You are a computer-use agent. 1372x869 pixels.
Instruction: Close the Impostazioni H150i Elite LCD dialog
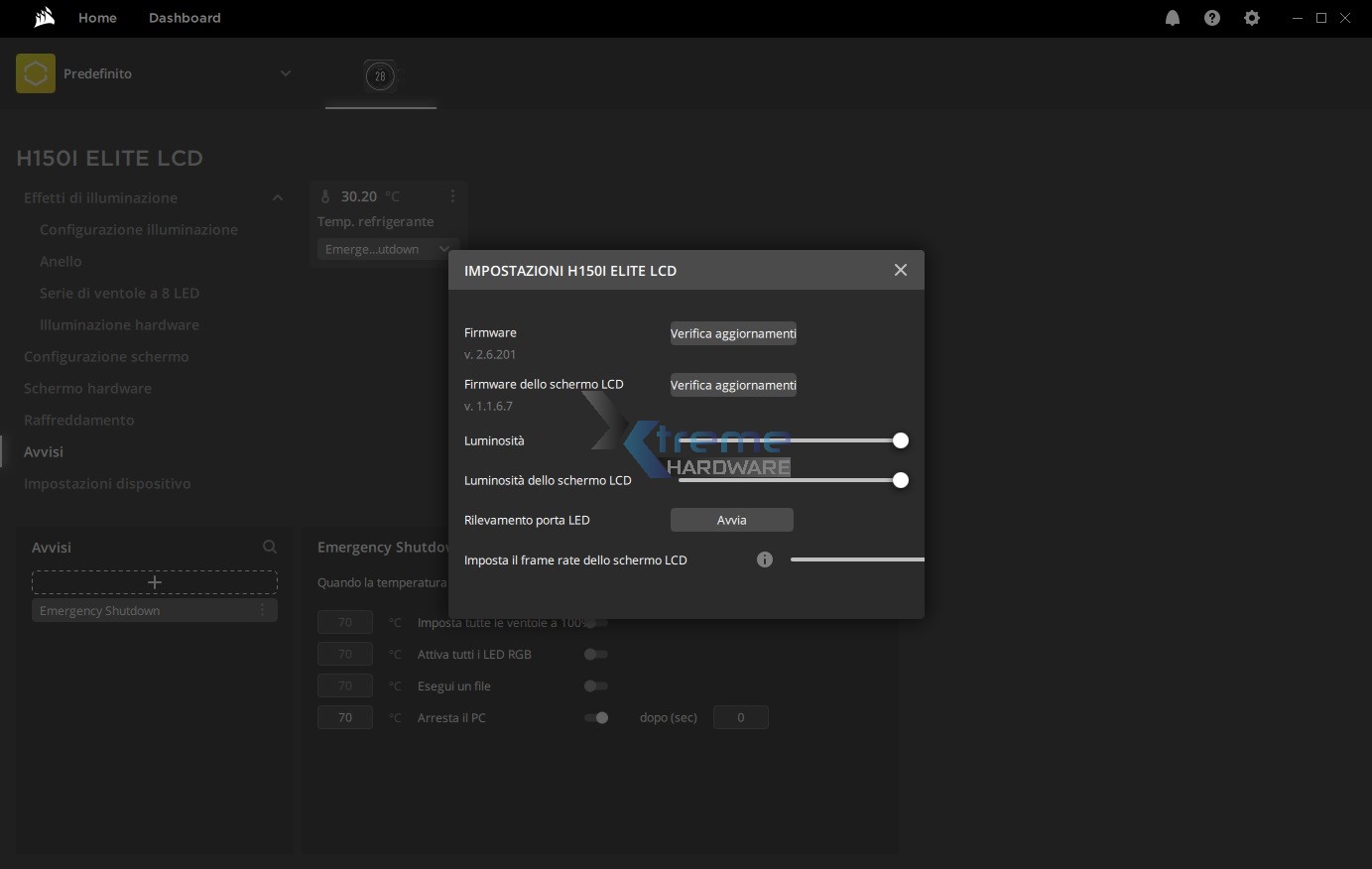point(901,270)
